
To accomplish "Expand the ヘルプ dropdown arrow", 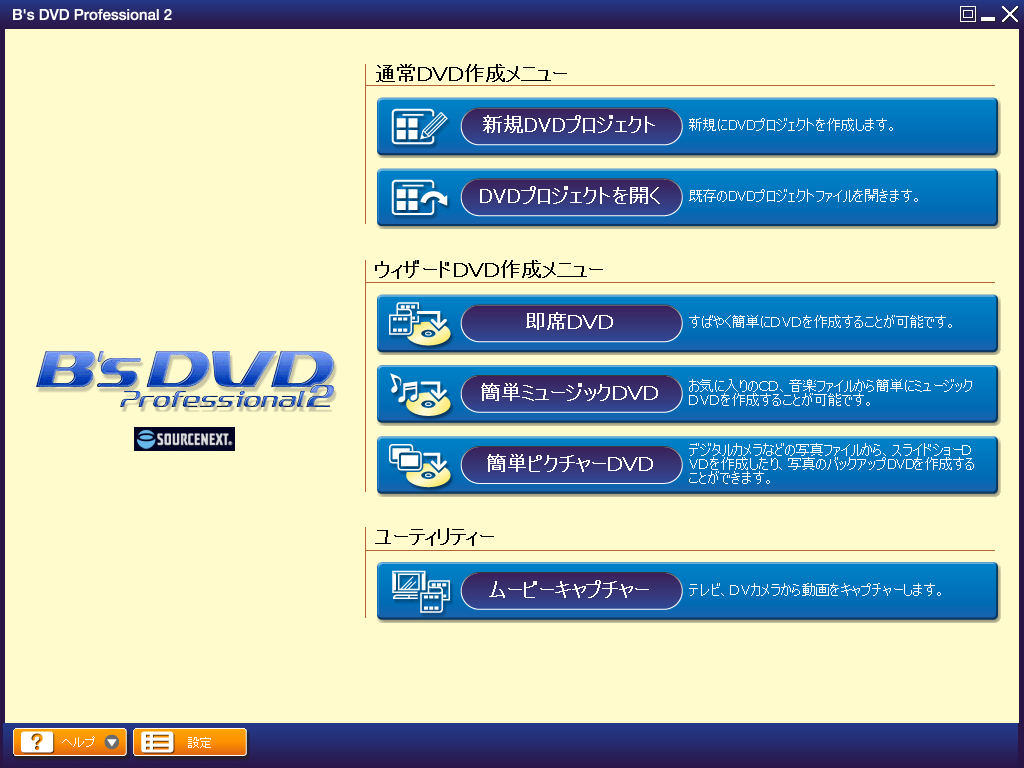I will pos(112,742).
